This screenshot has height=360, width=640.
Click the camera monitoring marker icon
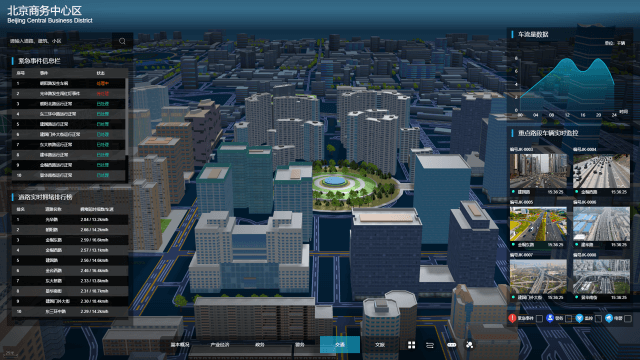579,318
